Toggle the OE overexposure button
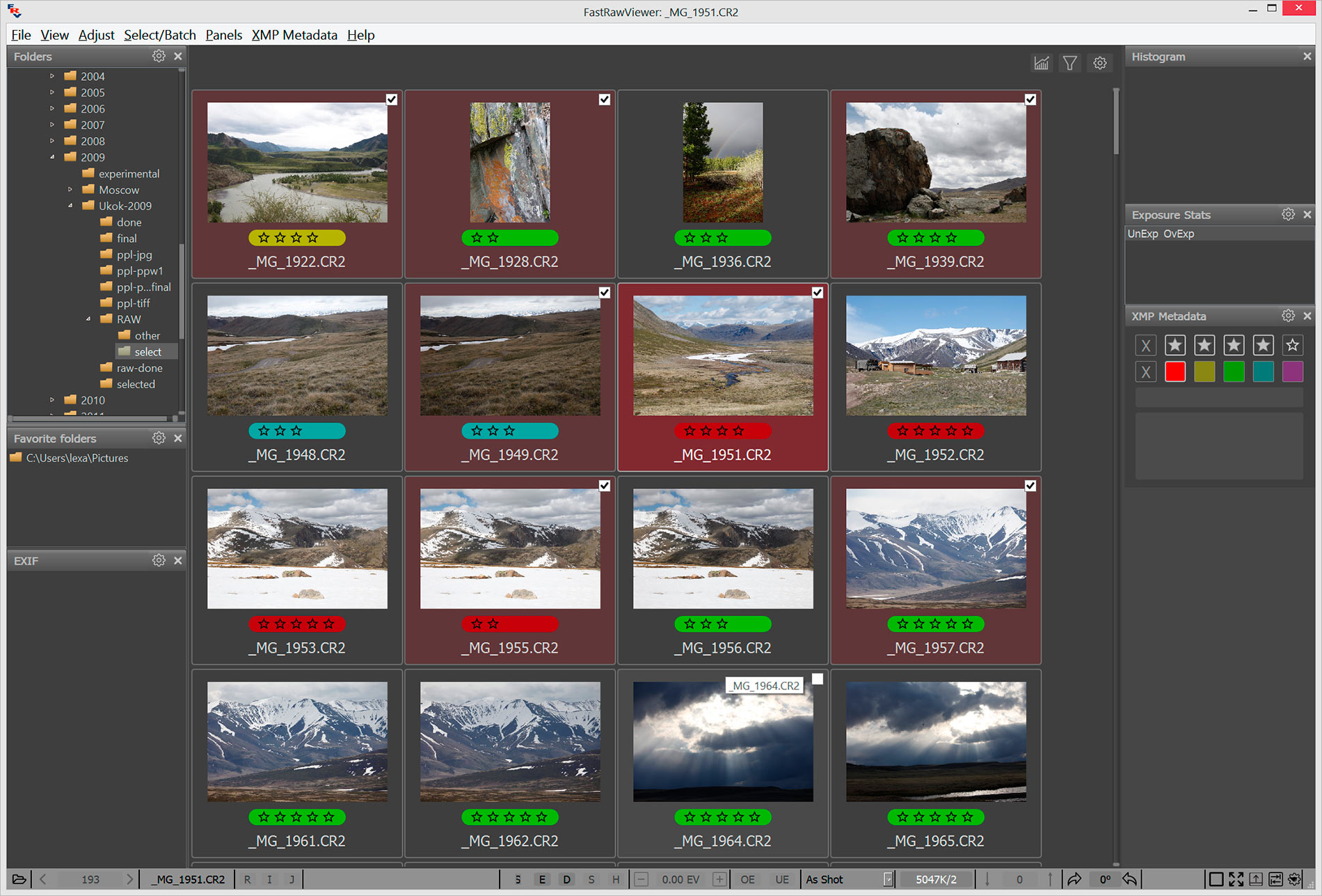The image size is (1322, 896). (747, 879)
